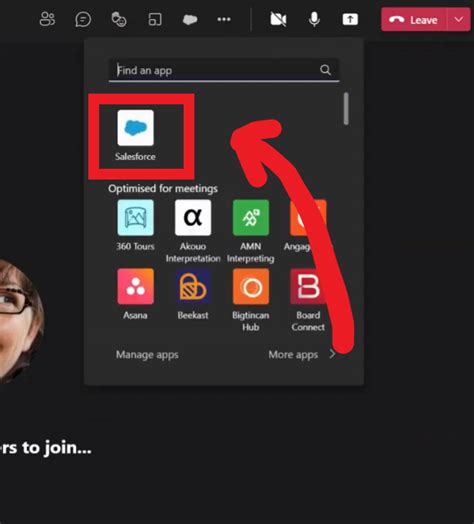The height and width of the screenshot is (524, 474).
Task: Select the Beekast app
Action: [x=193, y=294]
